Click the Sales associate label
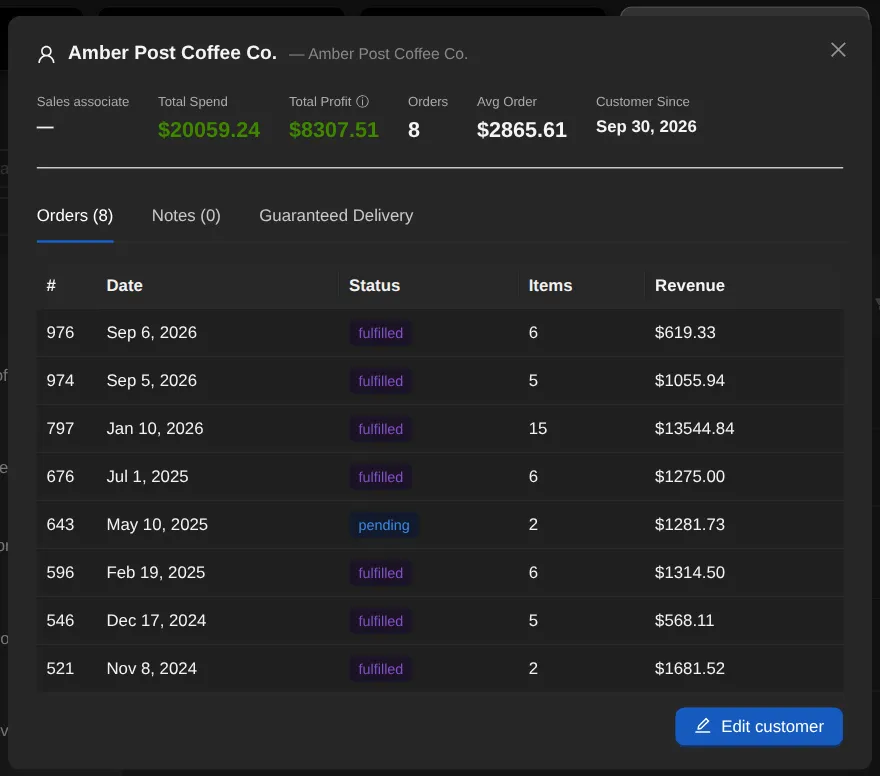 pyautogui.click(x=83, y=102)
